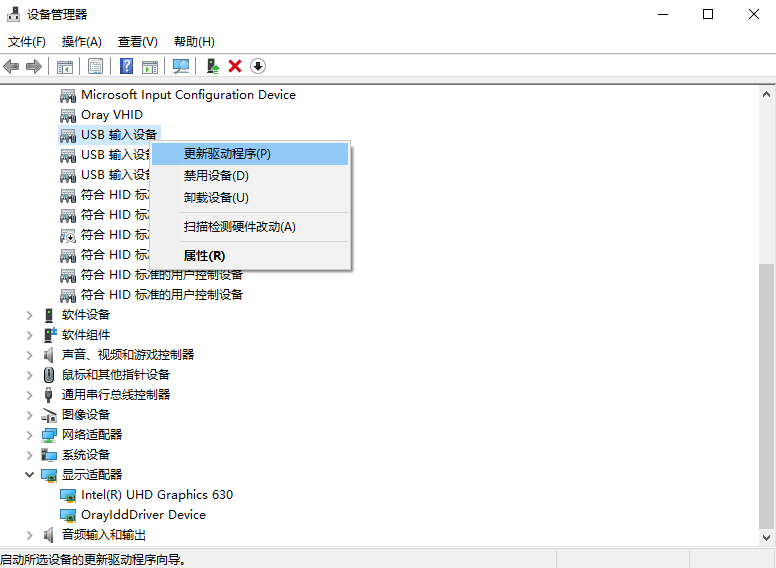Click 卸载设备(U) context menu entry
This screenshot has width=776, height=568.
coord(216,198)
